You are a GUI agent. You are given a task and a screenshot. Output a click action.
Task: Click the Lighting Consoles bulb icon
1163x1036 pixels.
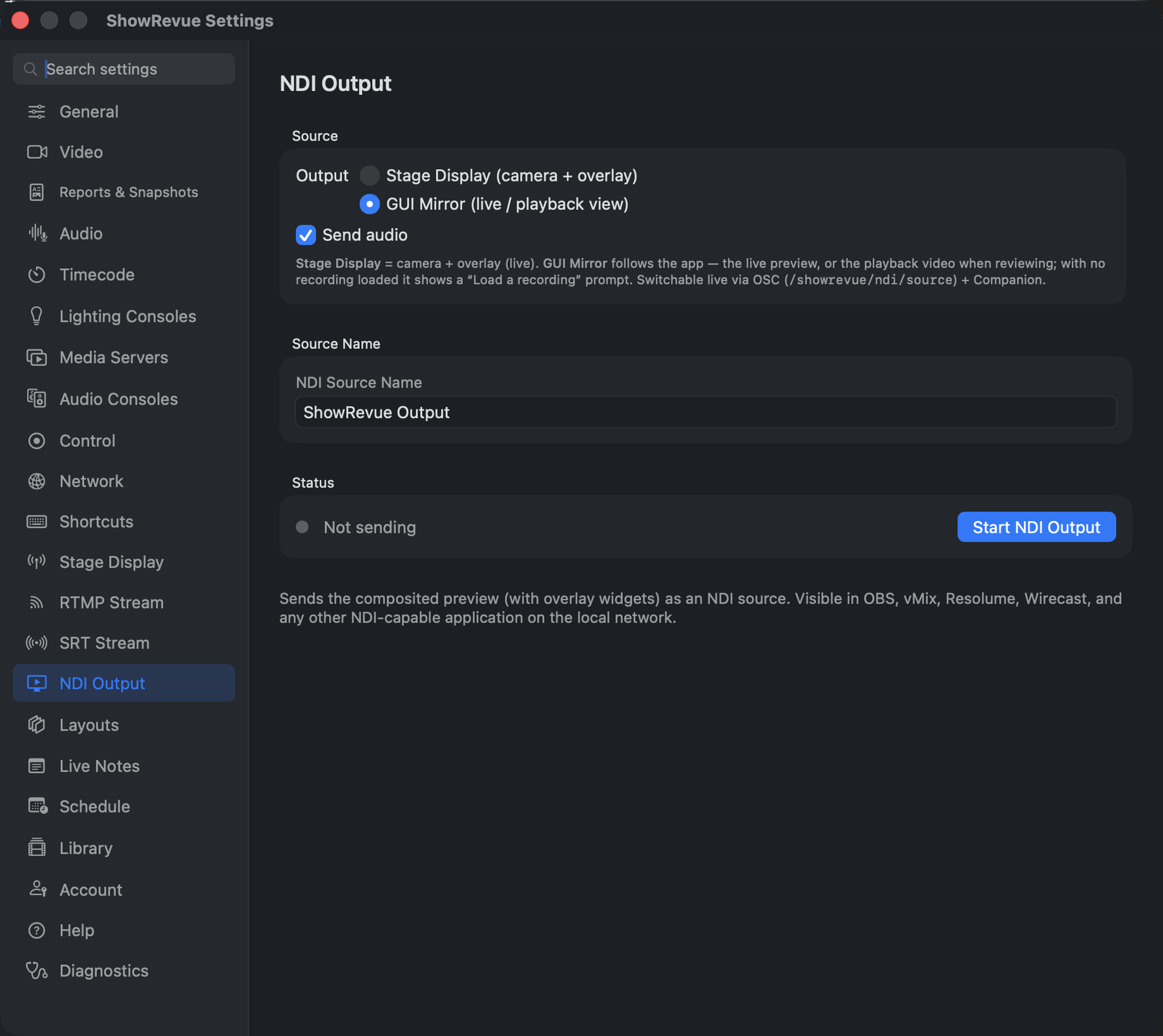37,316
